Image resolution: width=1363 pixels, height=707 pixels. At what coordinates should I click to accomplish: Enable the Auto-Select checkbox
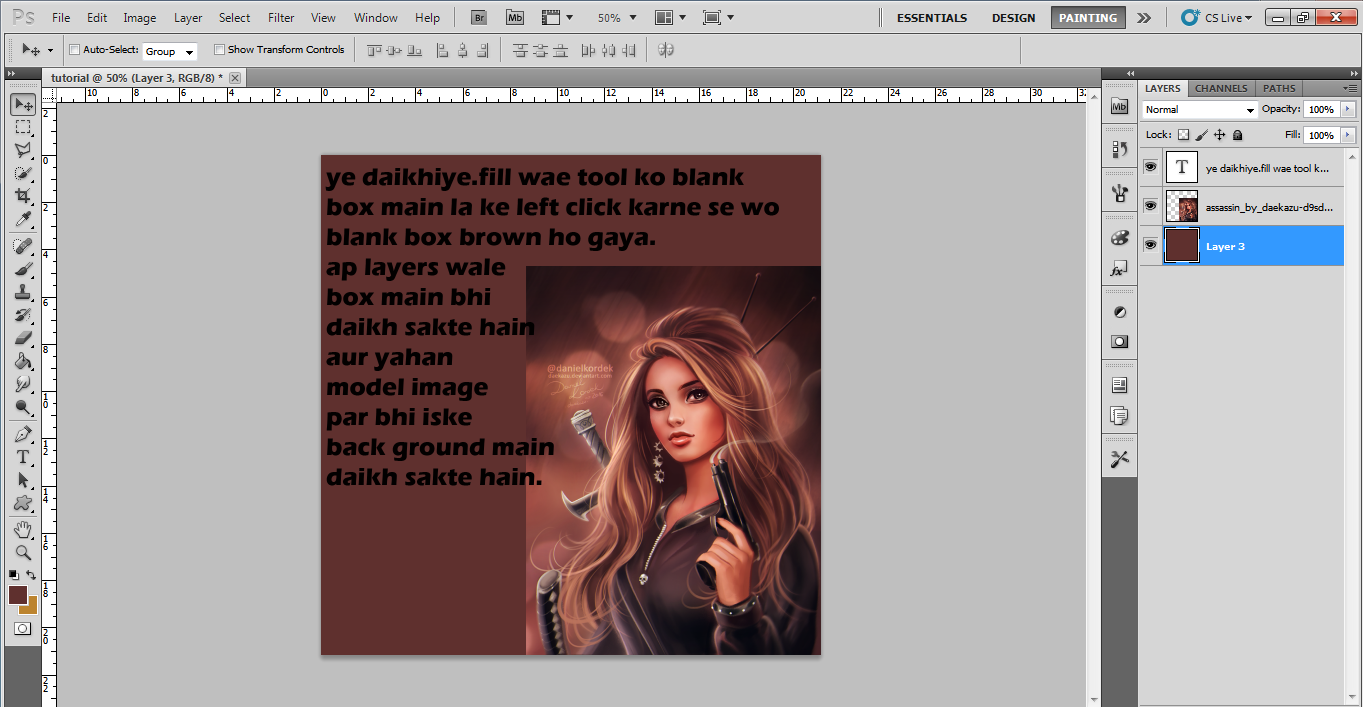click(x=74, y=49)
